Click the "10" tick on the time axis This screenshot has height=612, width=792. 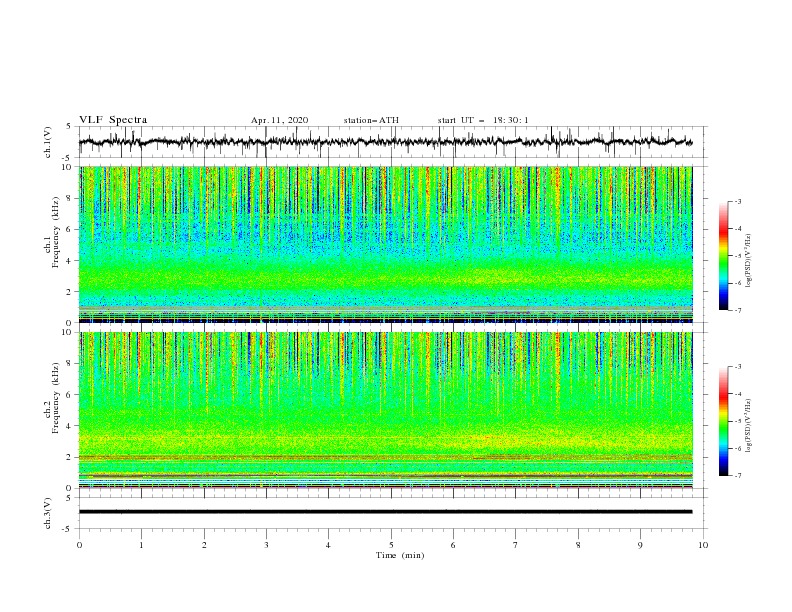tap(703, 545)
